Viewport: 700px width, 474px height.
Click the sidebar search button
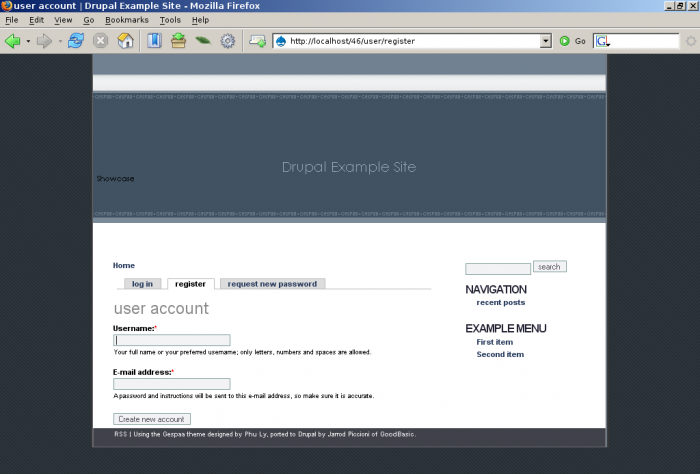click(x=550, y=266)
